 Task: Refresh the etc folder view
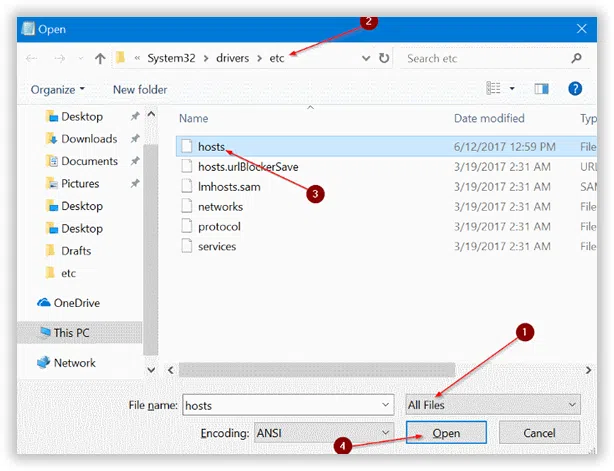click(x=384, y=58)
